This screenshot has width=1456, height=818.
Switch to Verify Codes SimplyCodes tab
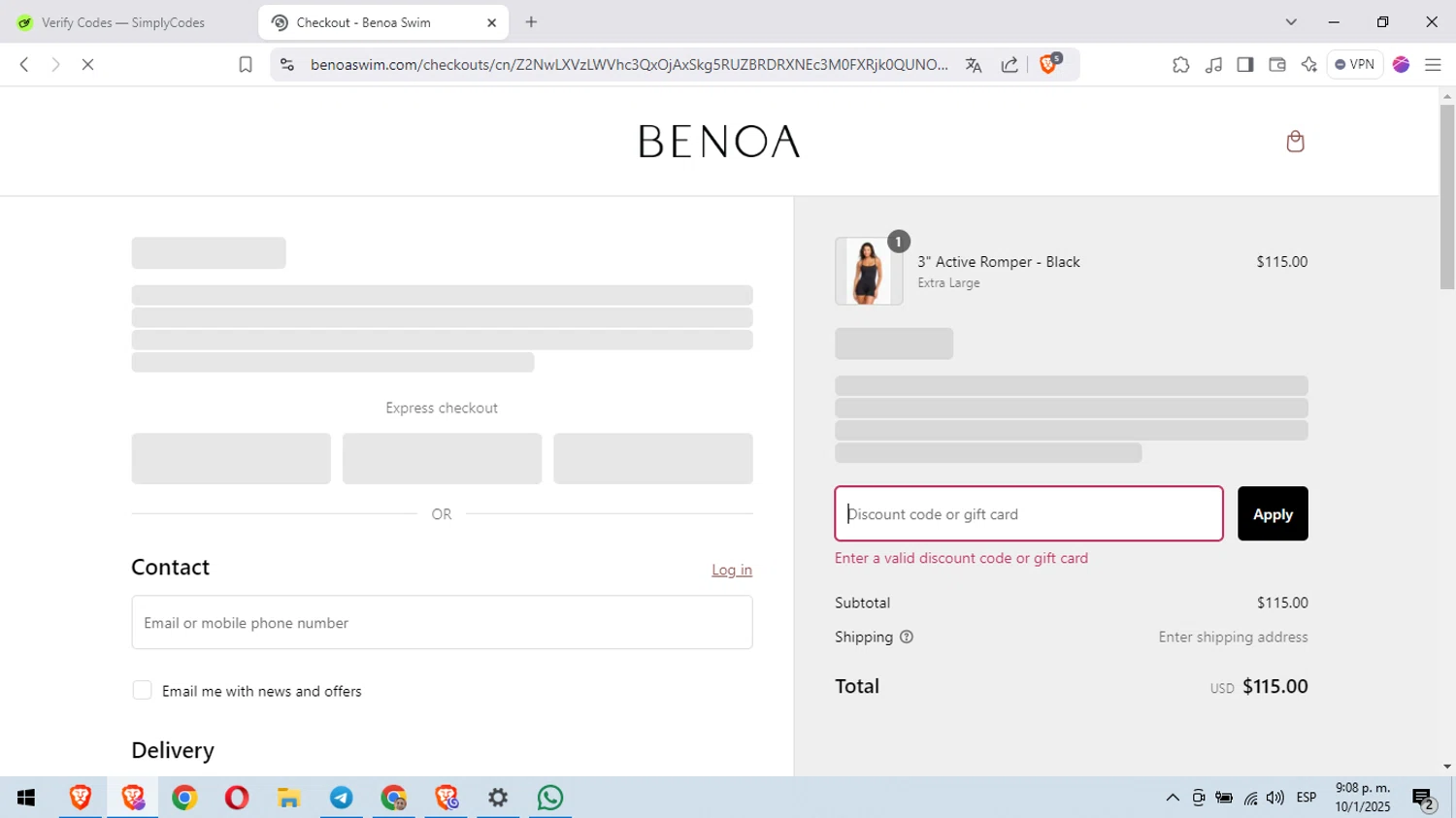(x=125, y=22)
